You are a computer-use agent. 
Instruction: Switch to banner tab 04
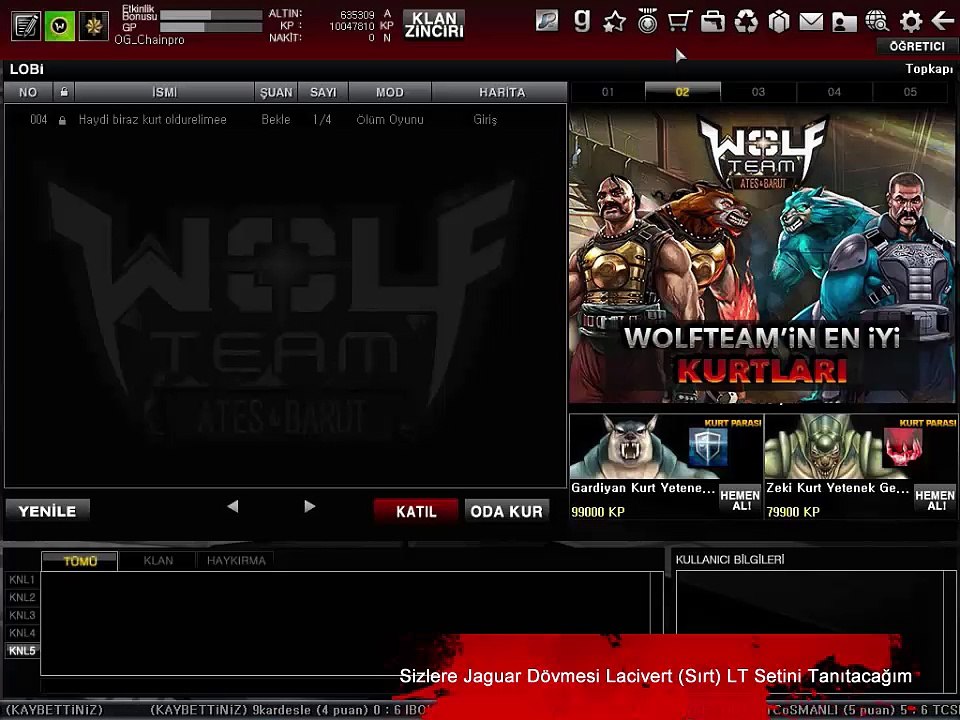click(x=834, y=92)
